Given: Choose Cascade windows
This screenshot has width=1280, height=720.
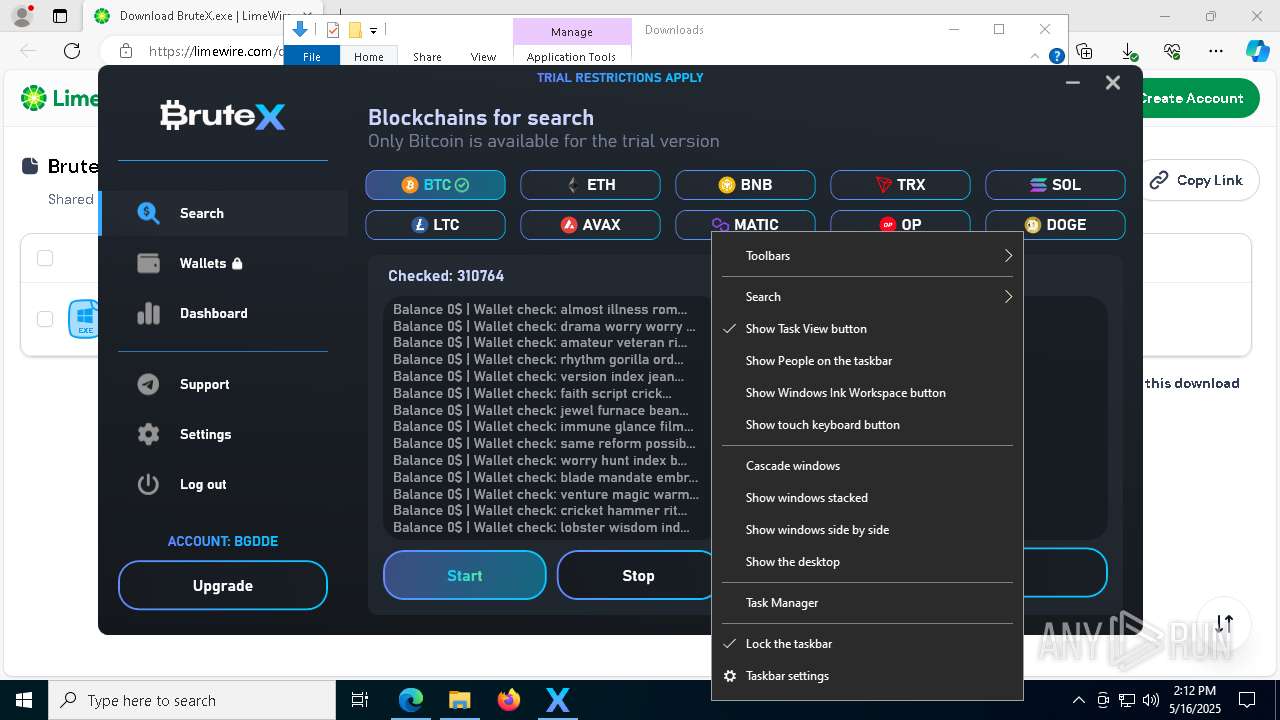Looking at the screenshot, I should point(867,466).
